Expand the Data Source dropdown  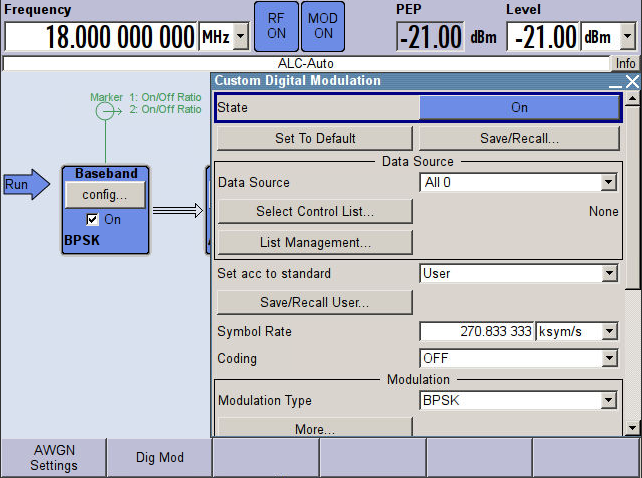pyautogui.click(x=608, y=183)
